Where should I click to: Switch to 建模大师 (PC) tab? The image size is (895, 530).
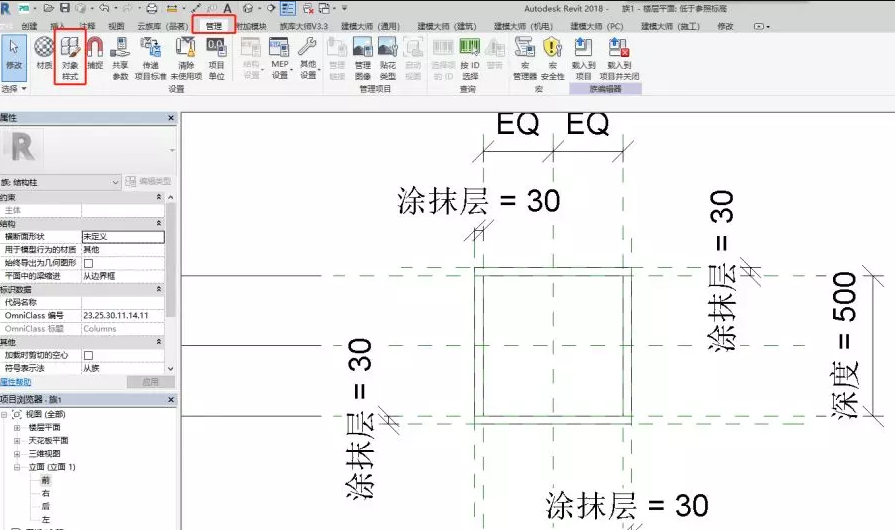pos(596,26)
